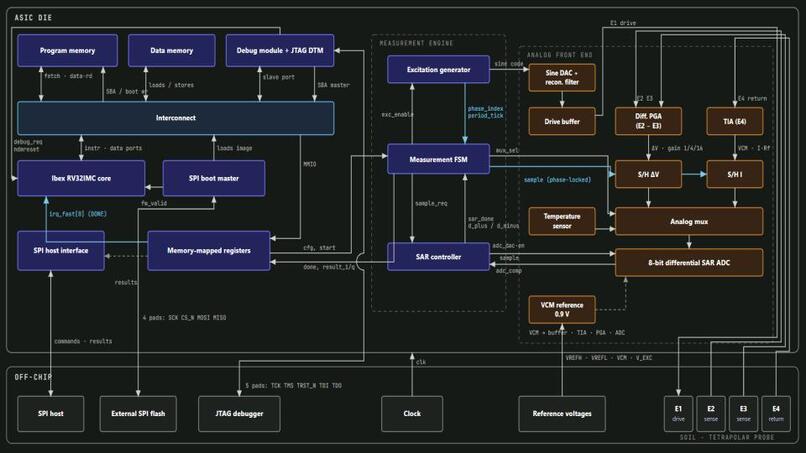Select the phase_index period_tick label
Image resolution: width=806 pixels, height=453 pixels.
485,112
